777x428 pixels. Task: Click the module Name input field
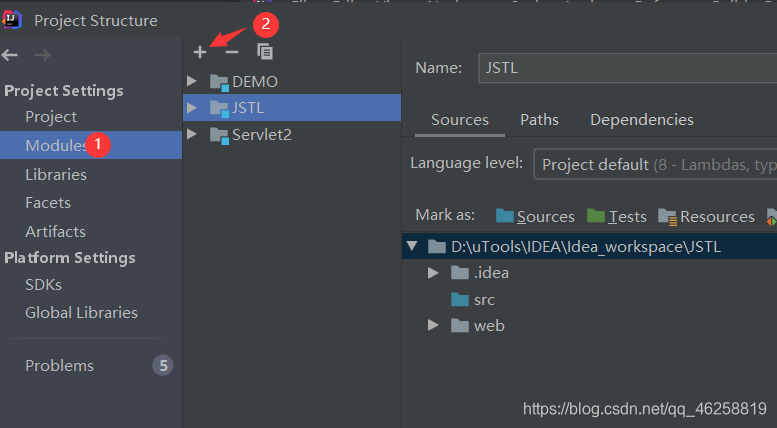click(627, 68)
